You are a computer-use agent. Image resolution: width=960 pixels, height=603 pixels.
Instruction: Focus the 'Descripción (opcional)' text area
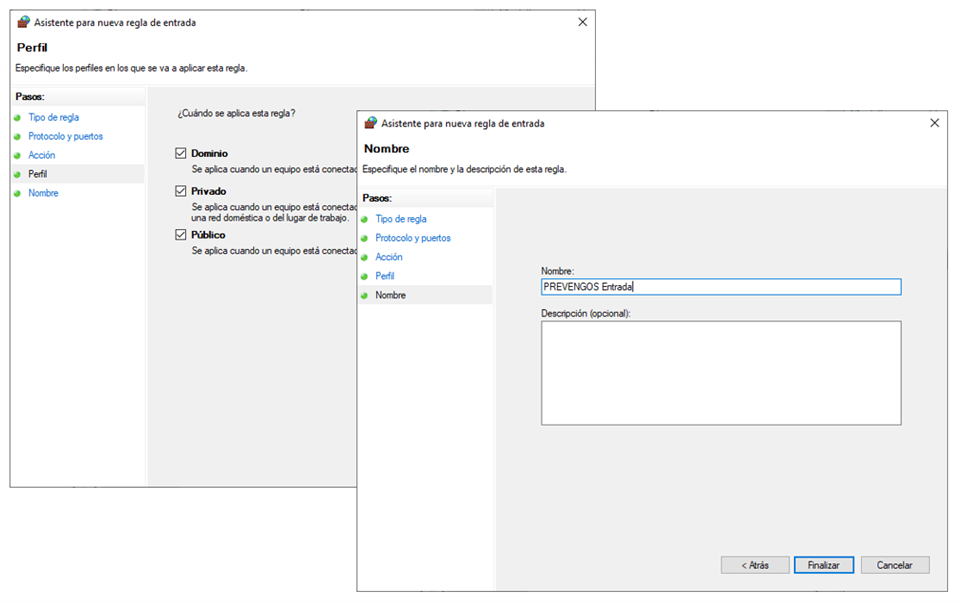tap(720, 372)
